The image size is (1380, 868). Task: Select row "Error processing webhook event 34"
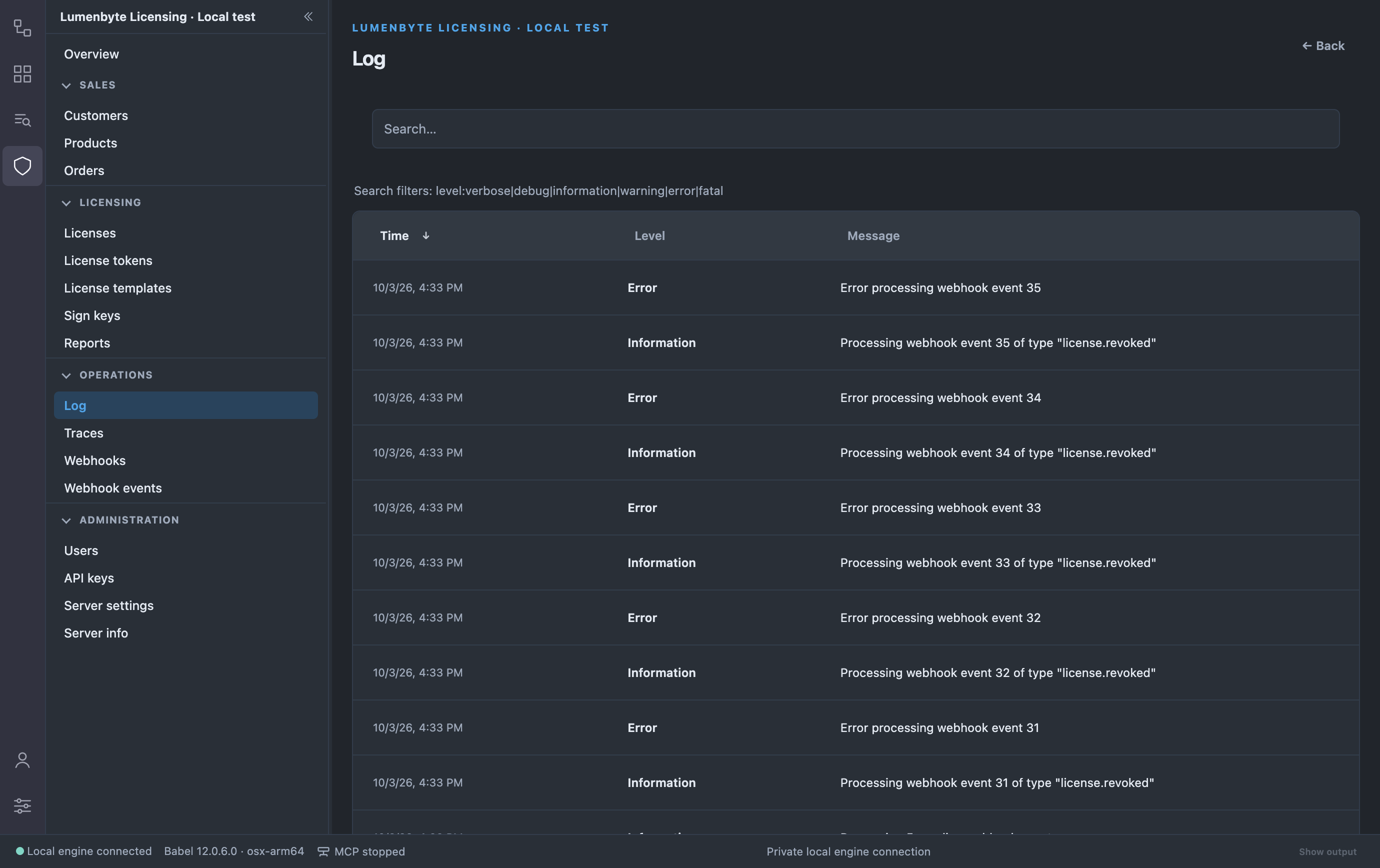pyautogui.click(x=855, y=397)
